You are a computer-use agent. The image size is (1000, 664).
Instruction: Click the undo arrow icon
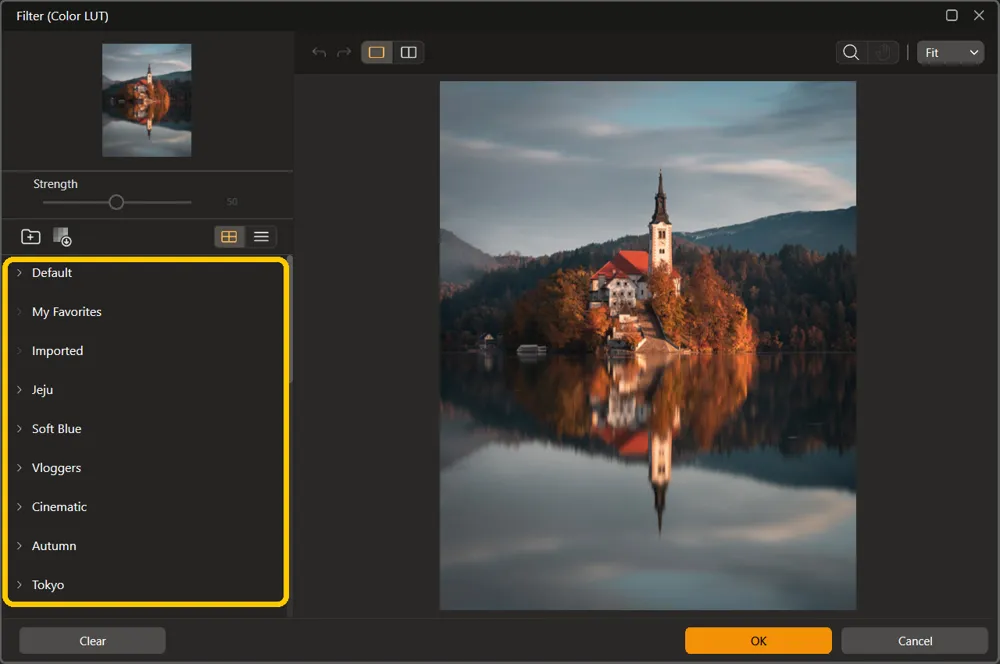pos(319,52)
